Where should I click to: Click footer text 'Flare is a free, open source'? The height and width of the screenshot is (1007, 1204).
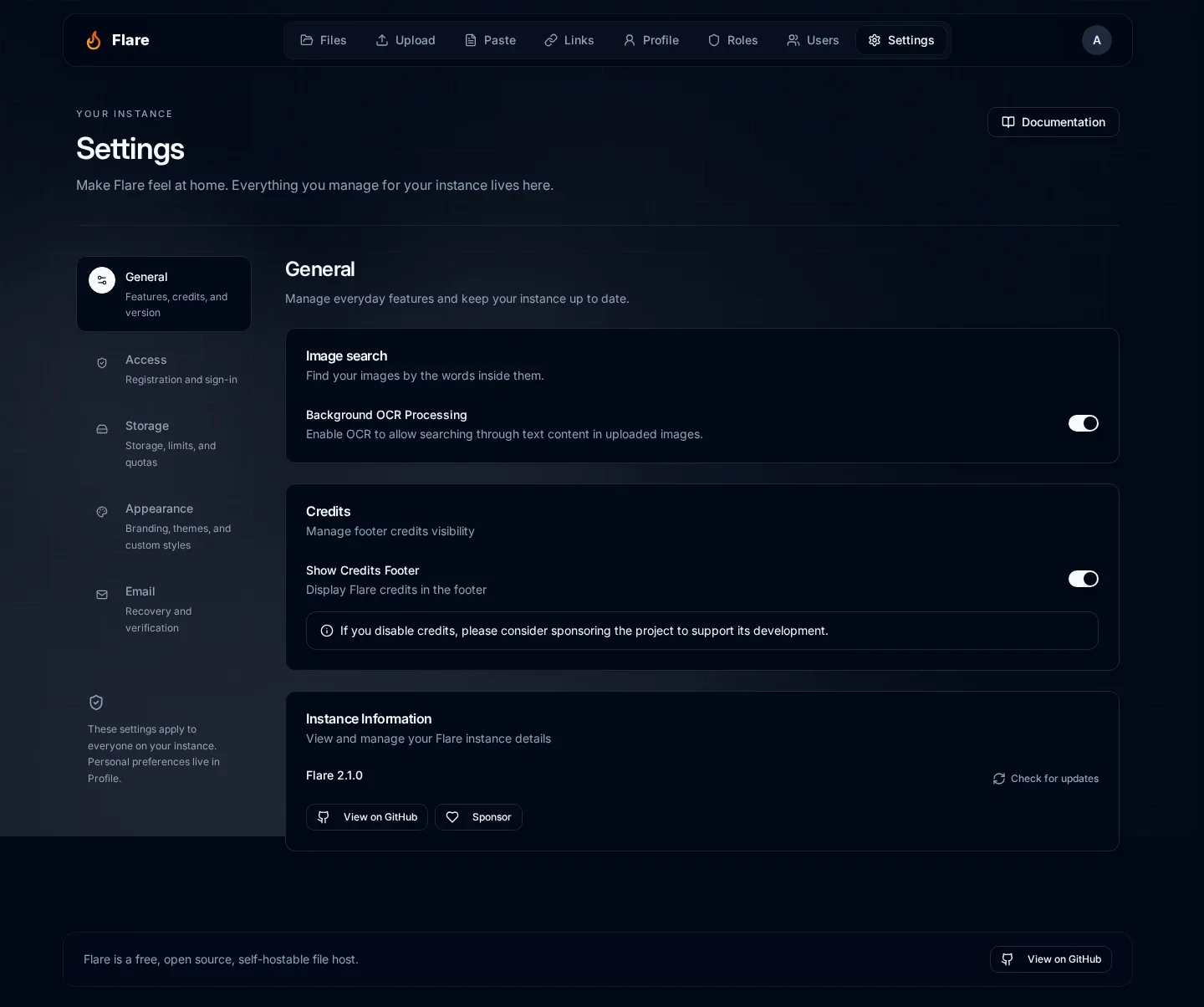221,959
